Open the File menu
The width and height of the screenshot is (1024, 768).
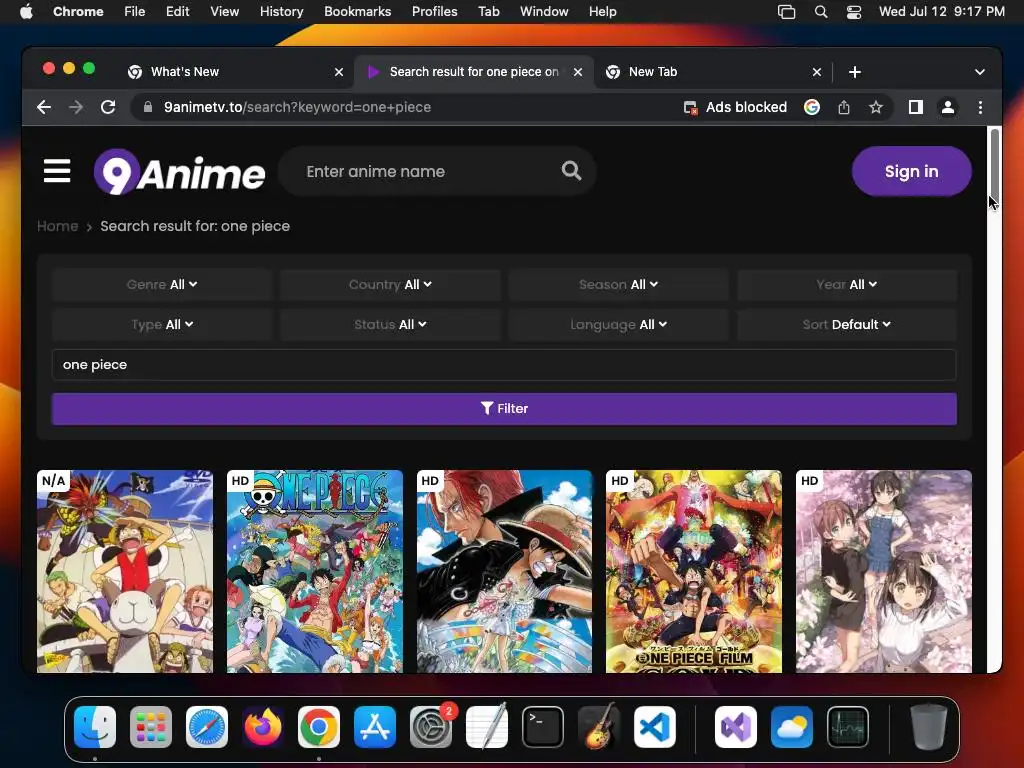[x=135, y=12]
